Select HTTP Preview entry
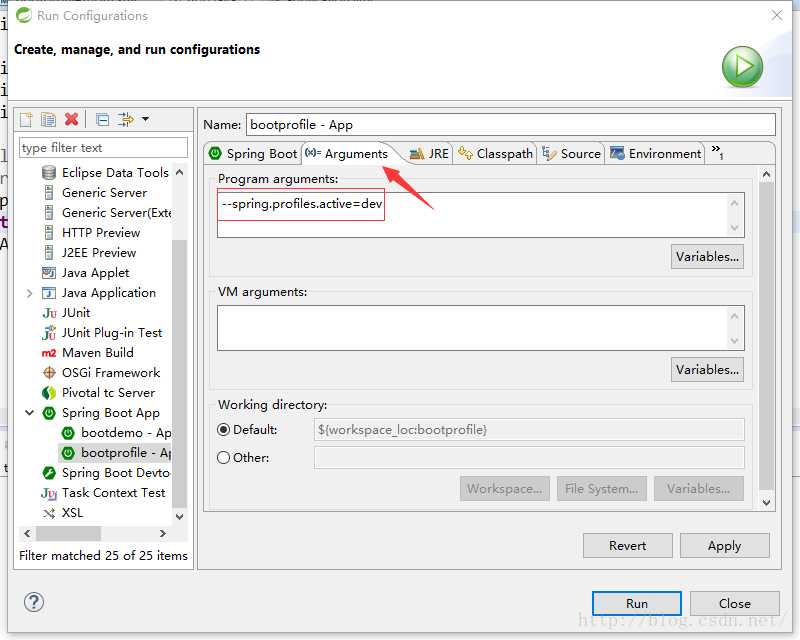This screenshot has width=800, height=640. coord(101,233)
